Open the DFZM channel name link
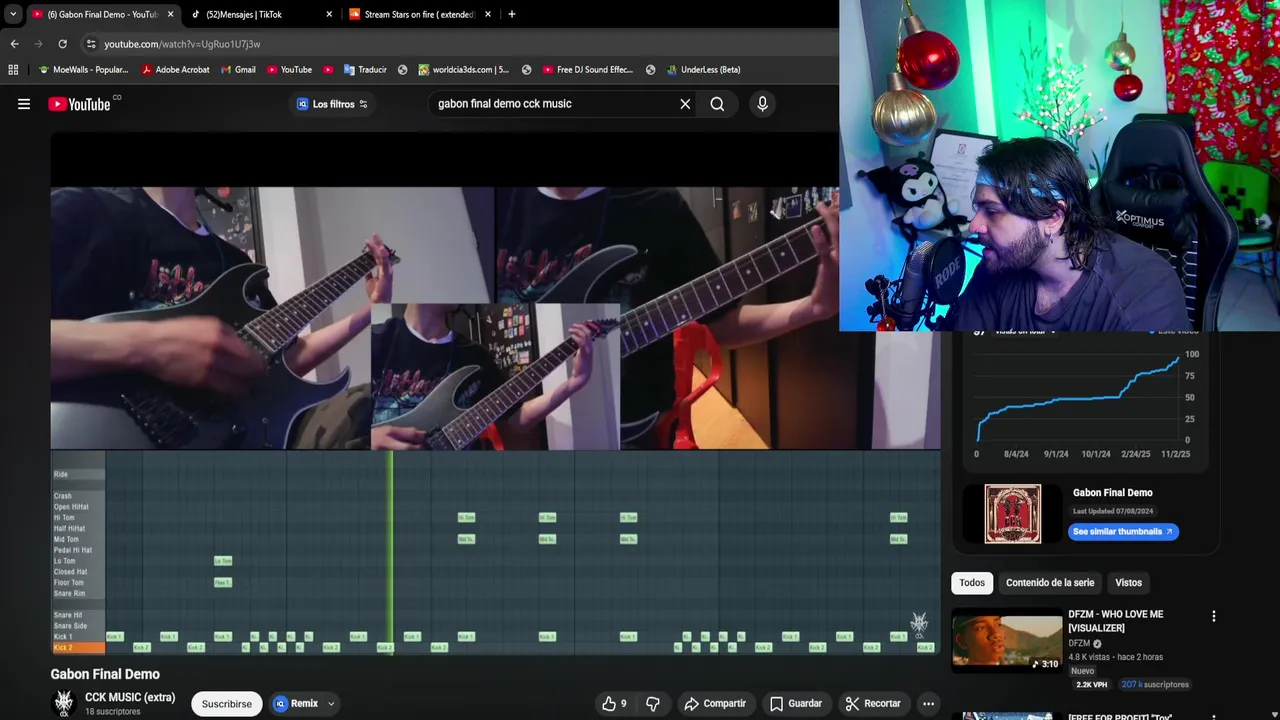Image resolution: width=1280 pixels, height=720 pixels. pyautogui.click(x=1079, y=644)
